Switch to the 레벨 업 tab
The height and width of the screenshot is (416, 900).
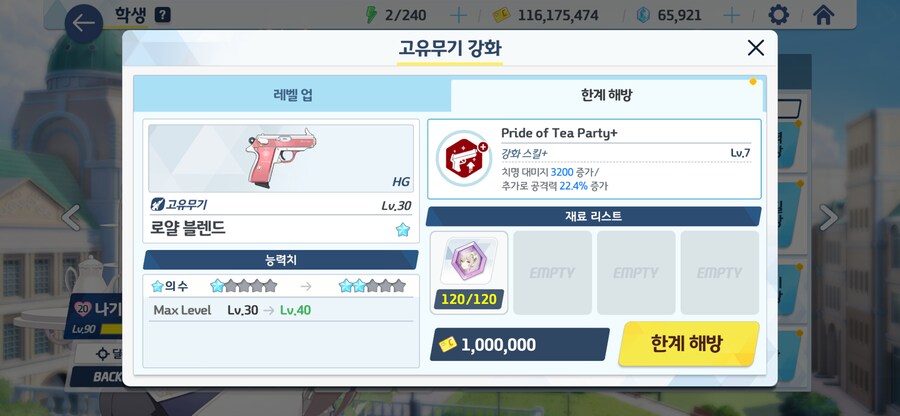293,95
